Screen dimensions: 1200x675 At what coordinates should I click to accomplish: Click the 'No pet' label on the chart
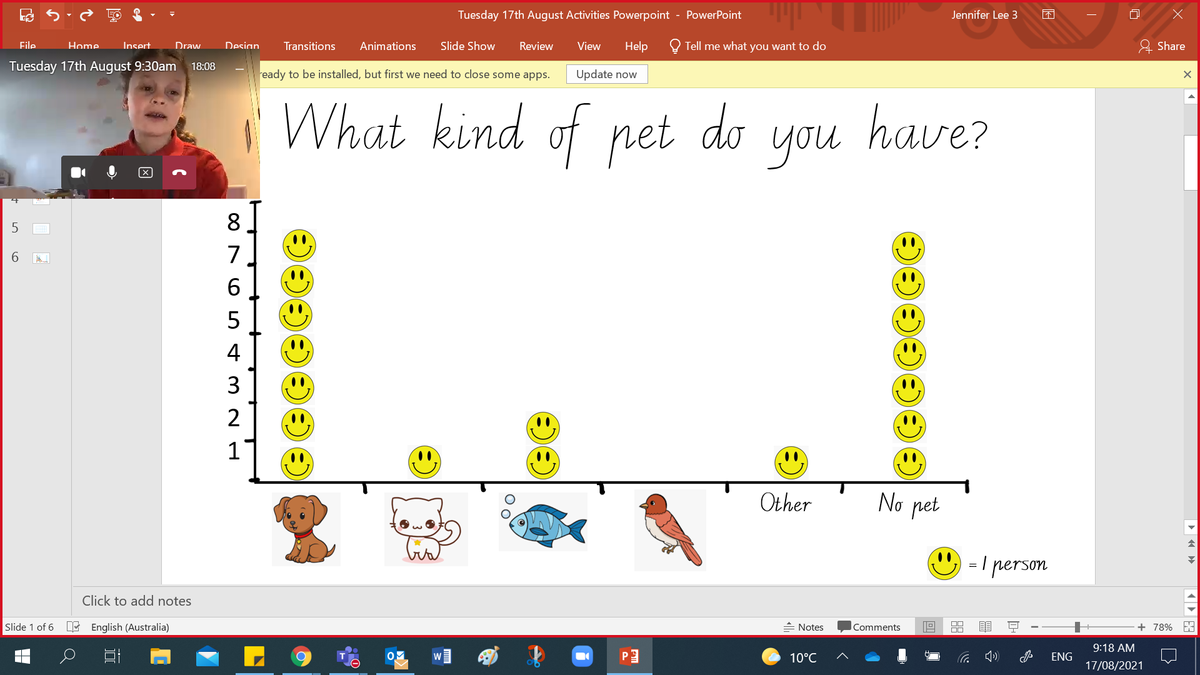coord(908,504)
